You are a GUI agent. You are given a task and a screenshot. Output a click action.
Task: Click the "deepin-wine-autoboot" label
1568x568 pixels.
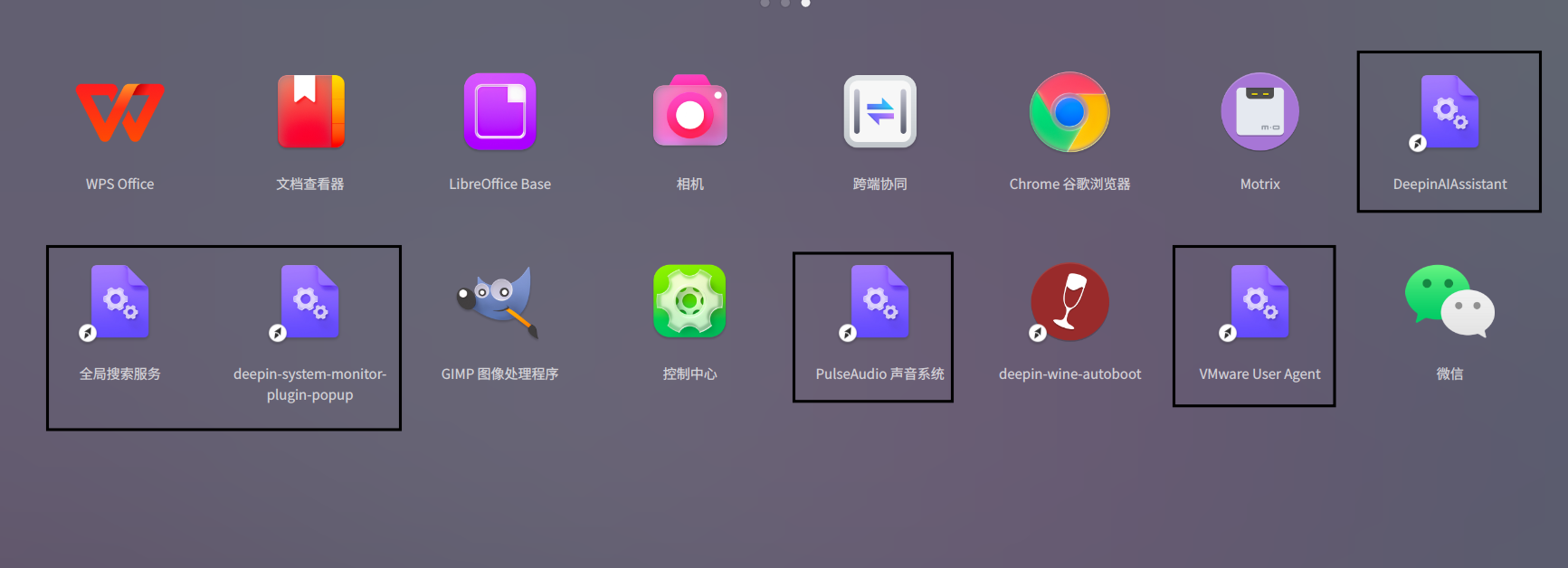click(1070, 374)
